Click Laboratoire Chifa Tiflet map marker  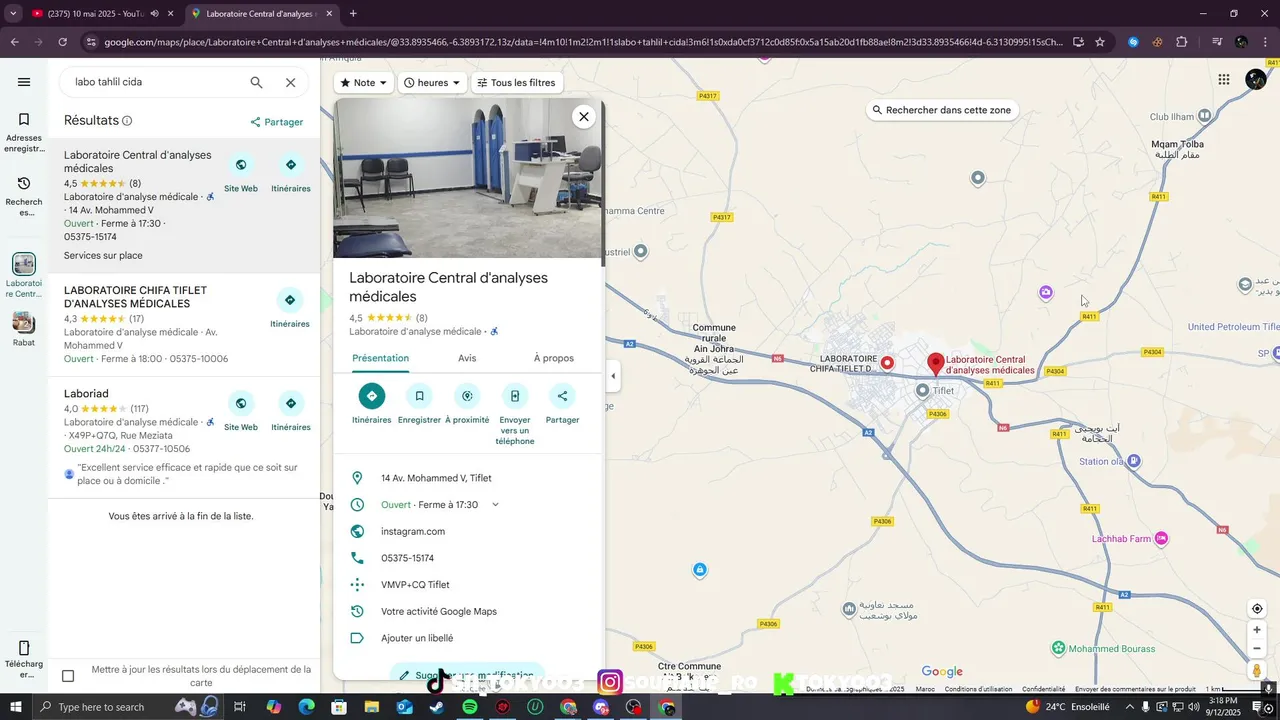click(887, 363)
